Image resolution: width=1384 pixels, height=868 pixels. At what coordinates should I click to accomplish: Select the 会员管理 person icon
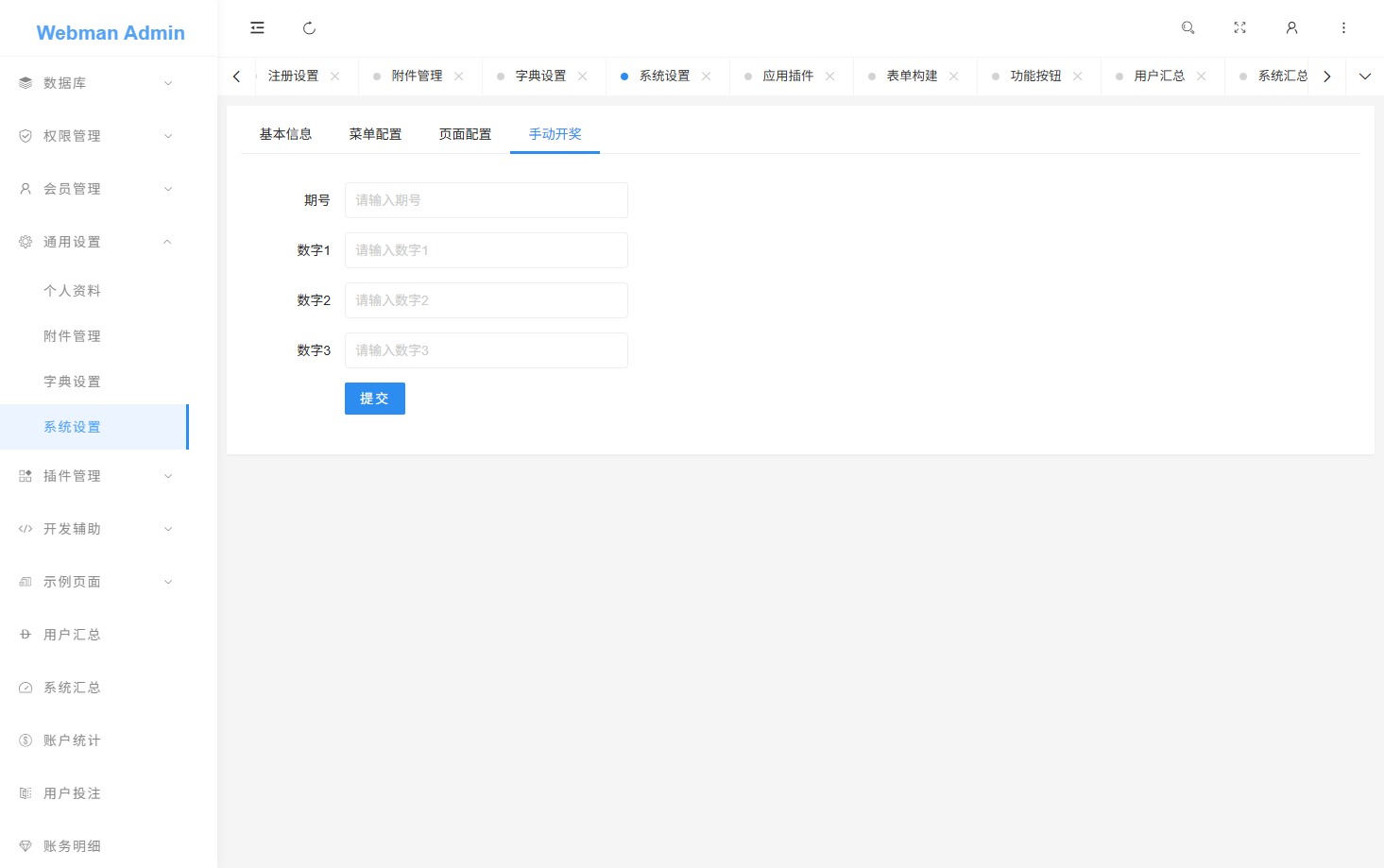25,188
